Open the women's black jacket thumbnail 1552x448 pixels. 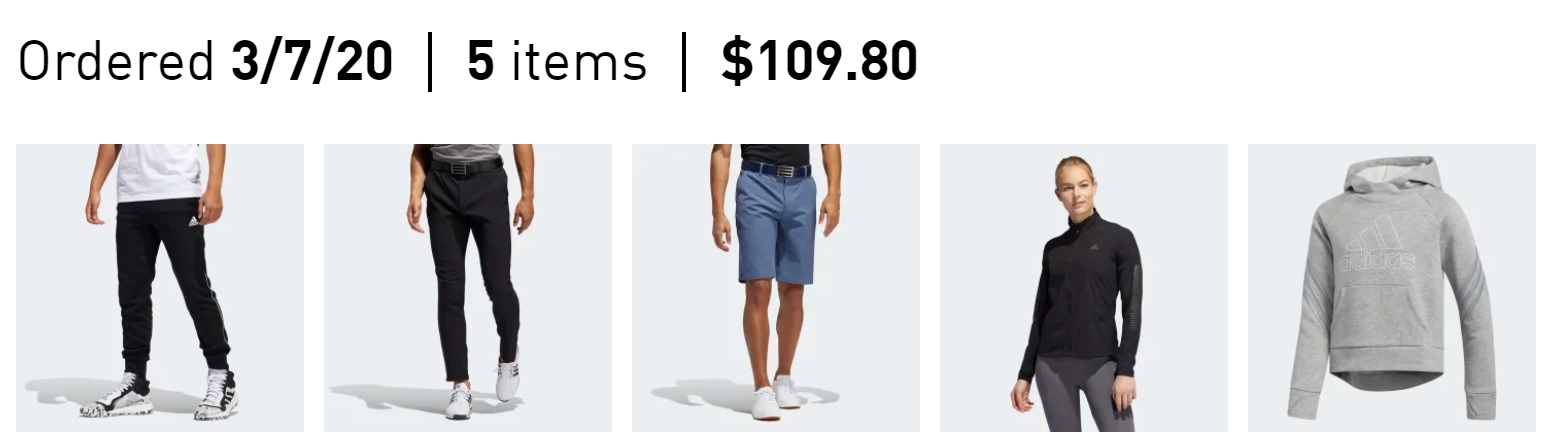[x=1084, y=288]
